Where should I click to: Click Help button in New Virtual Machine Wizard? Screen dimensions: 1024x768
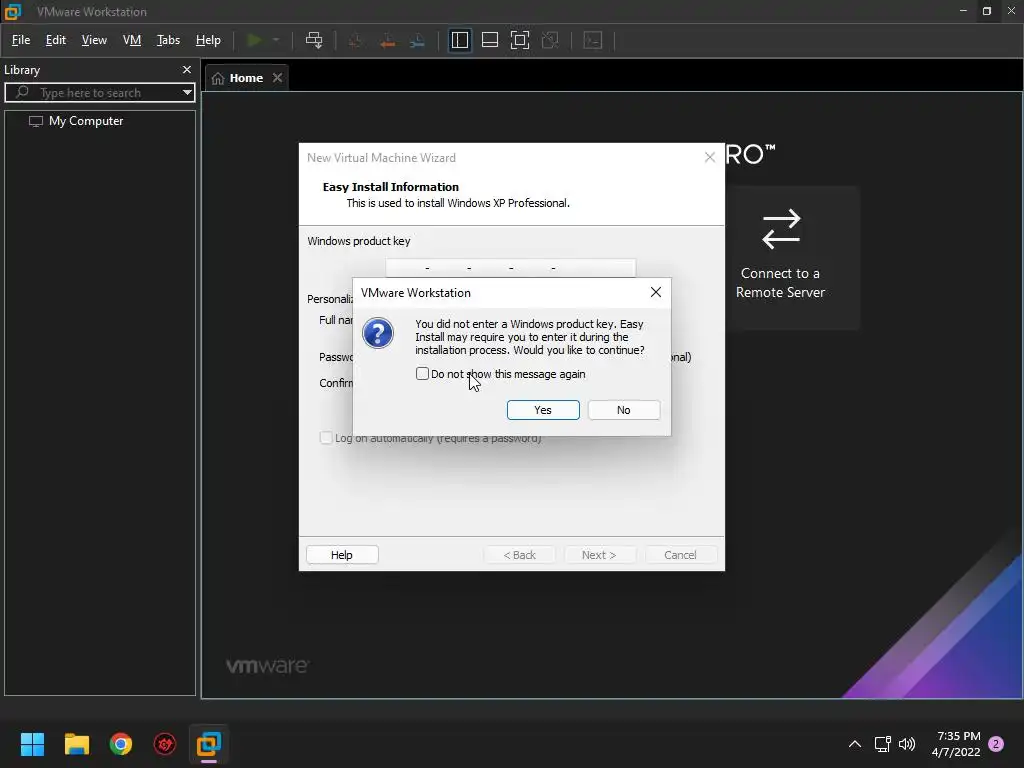pyautogui.click(x=342, y=554)
